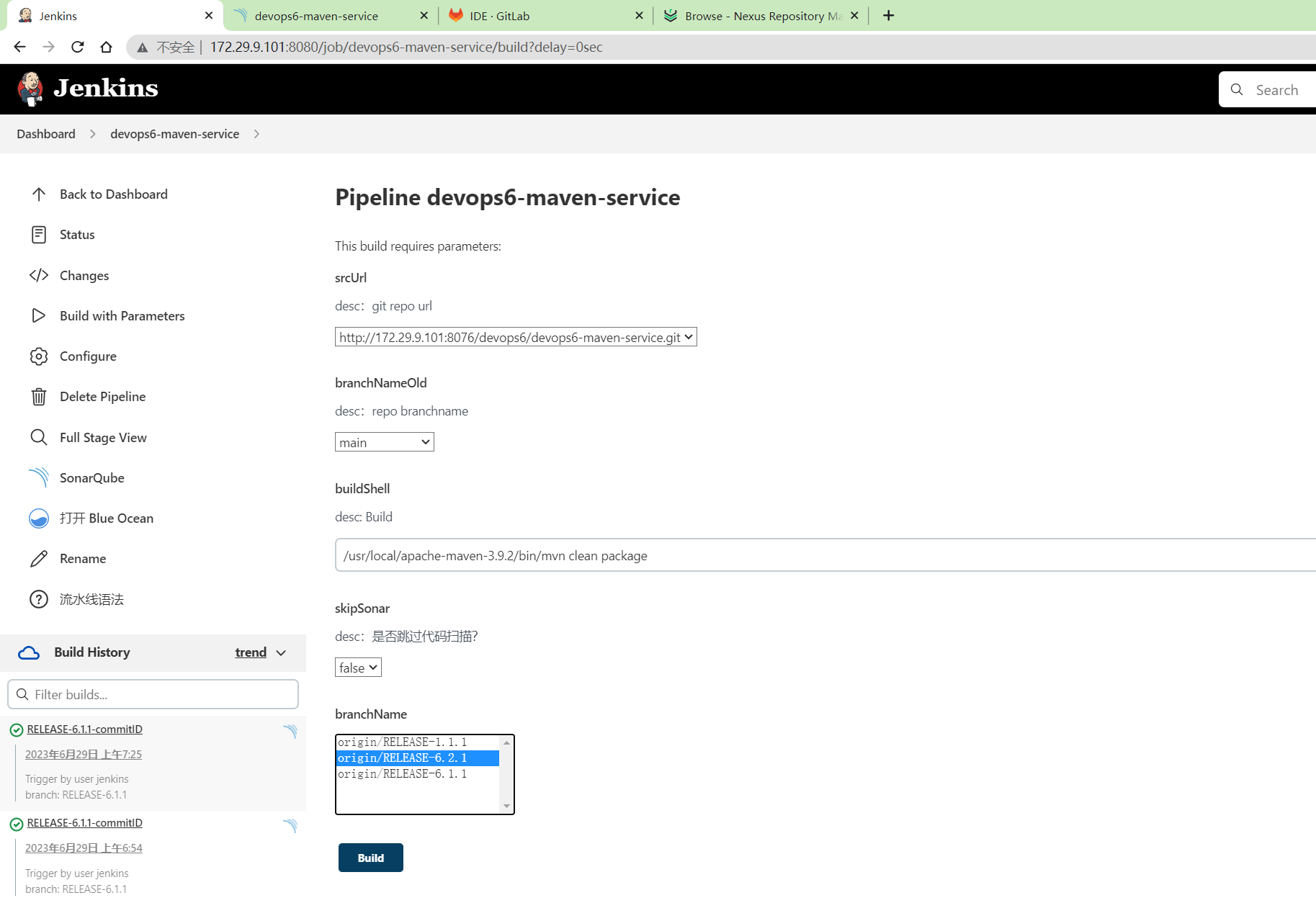Open first RELEASE-6.1.1-commitID build link
The image size is (1316, 903).
(x=85, y=729)
